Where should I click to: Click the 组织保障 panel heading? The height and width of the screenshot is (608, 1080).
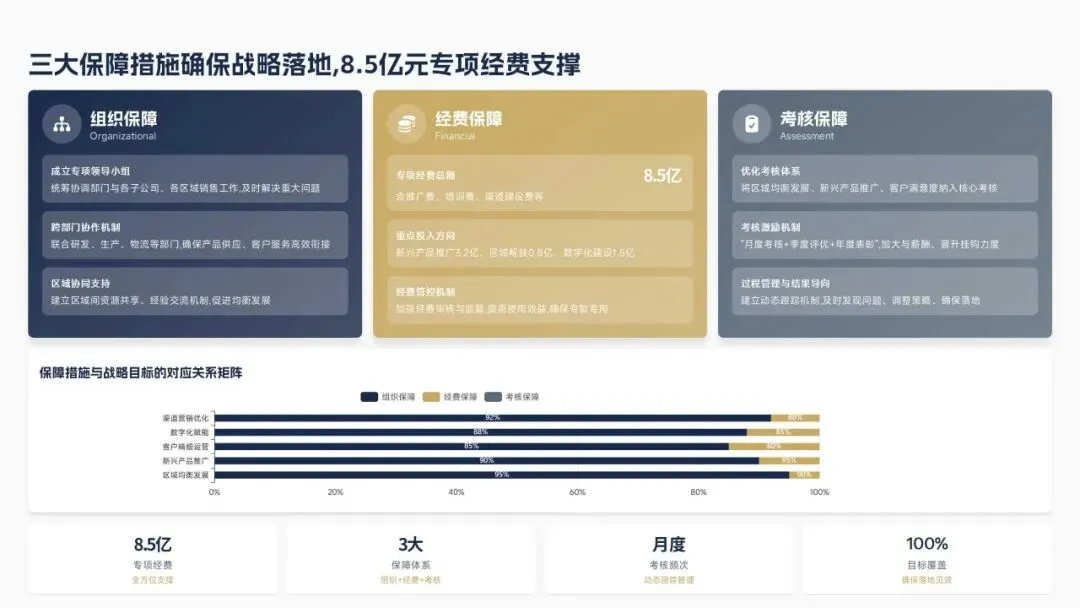click(124, 118)
